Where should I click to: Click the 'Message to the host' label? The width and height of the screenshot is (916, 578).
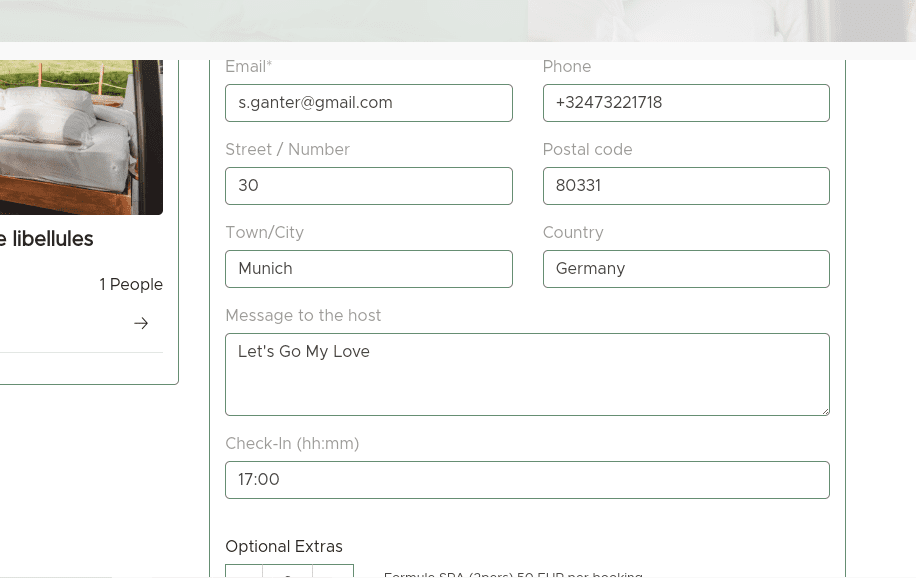303,316
